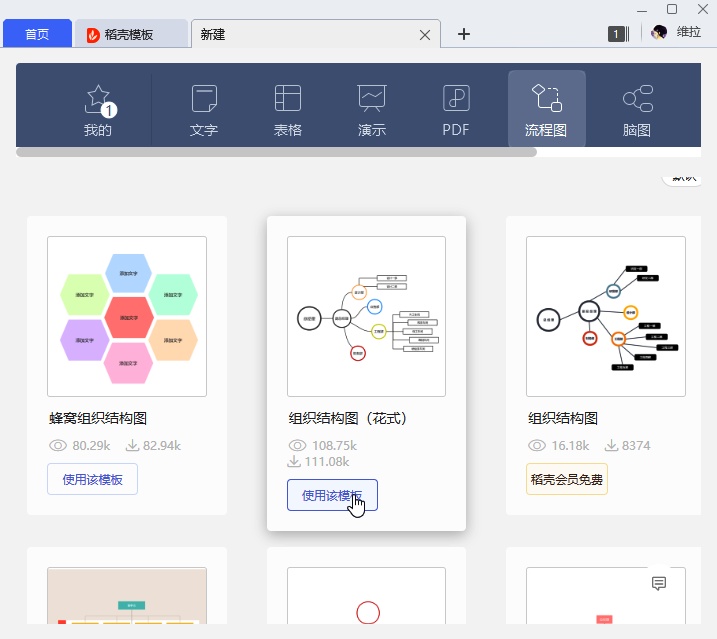Open the 蜂窝组织结构图 thumbnail

pos(127,316)
